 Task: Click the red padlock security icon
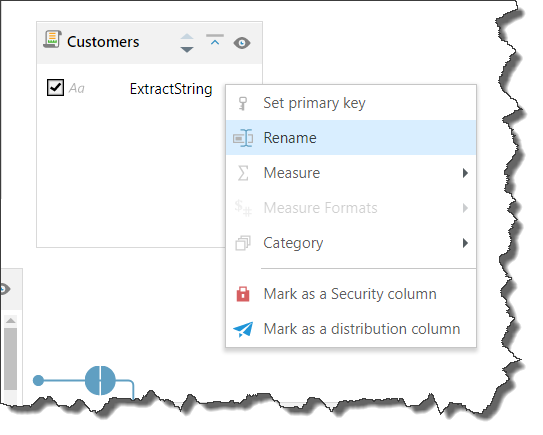pos(243,294)
